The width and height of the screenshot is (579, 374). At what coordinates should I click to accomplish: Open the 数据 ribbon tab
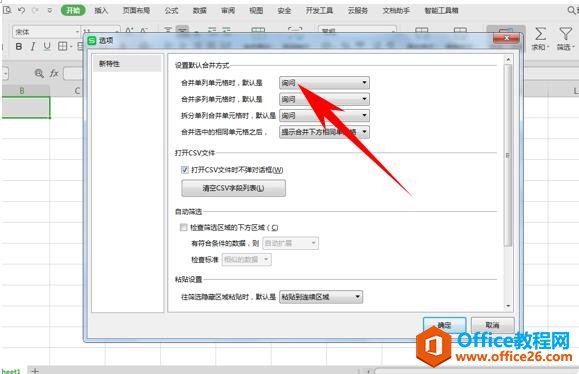pyautogui.click(x=200, y=11)
